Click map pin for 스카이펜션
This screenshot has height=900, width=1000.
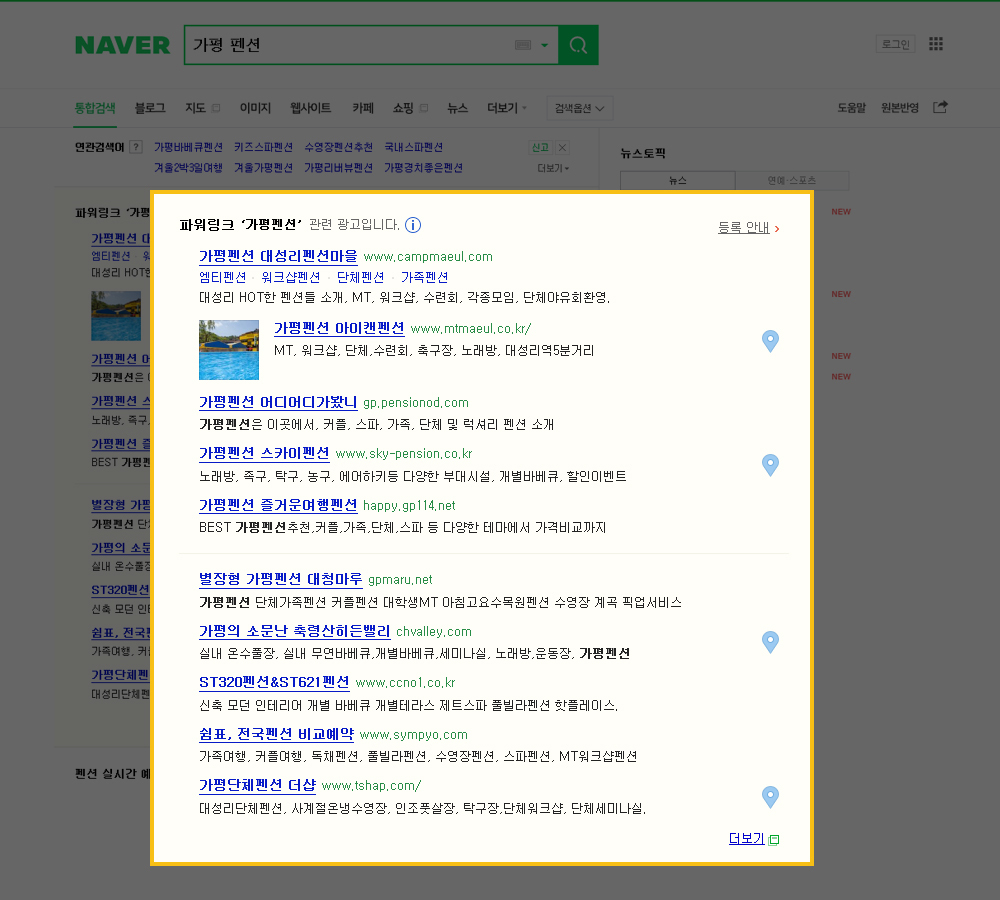[x=770, y=465]
